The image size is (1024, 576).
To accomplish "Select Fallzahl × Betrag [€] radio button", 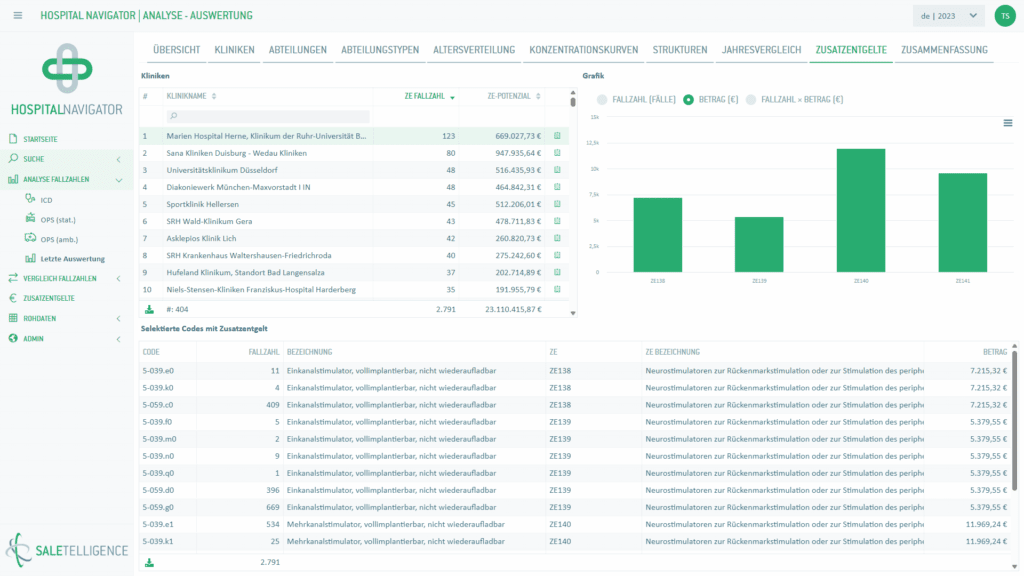I will point(751,99).
